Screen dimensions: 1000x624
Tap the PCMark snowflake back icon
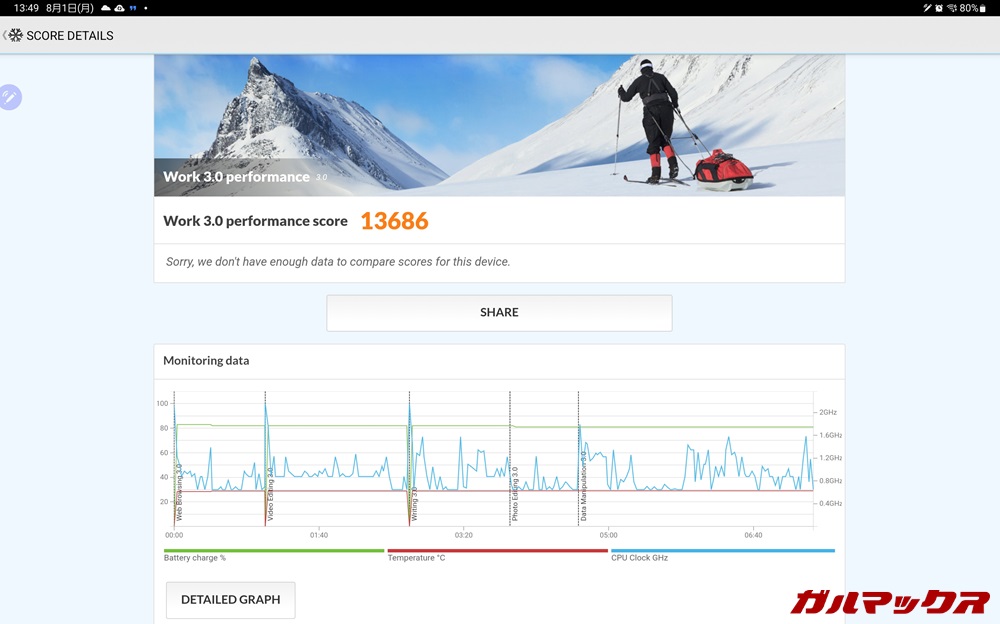coord(15,35)
